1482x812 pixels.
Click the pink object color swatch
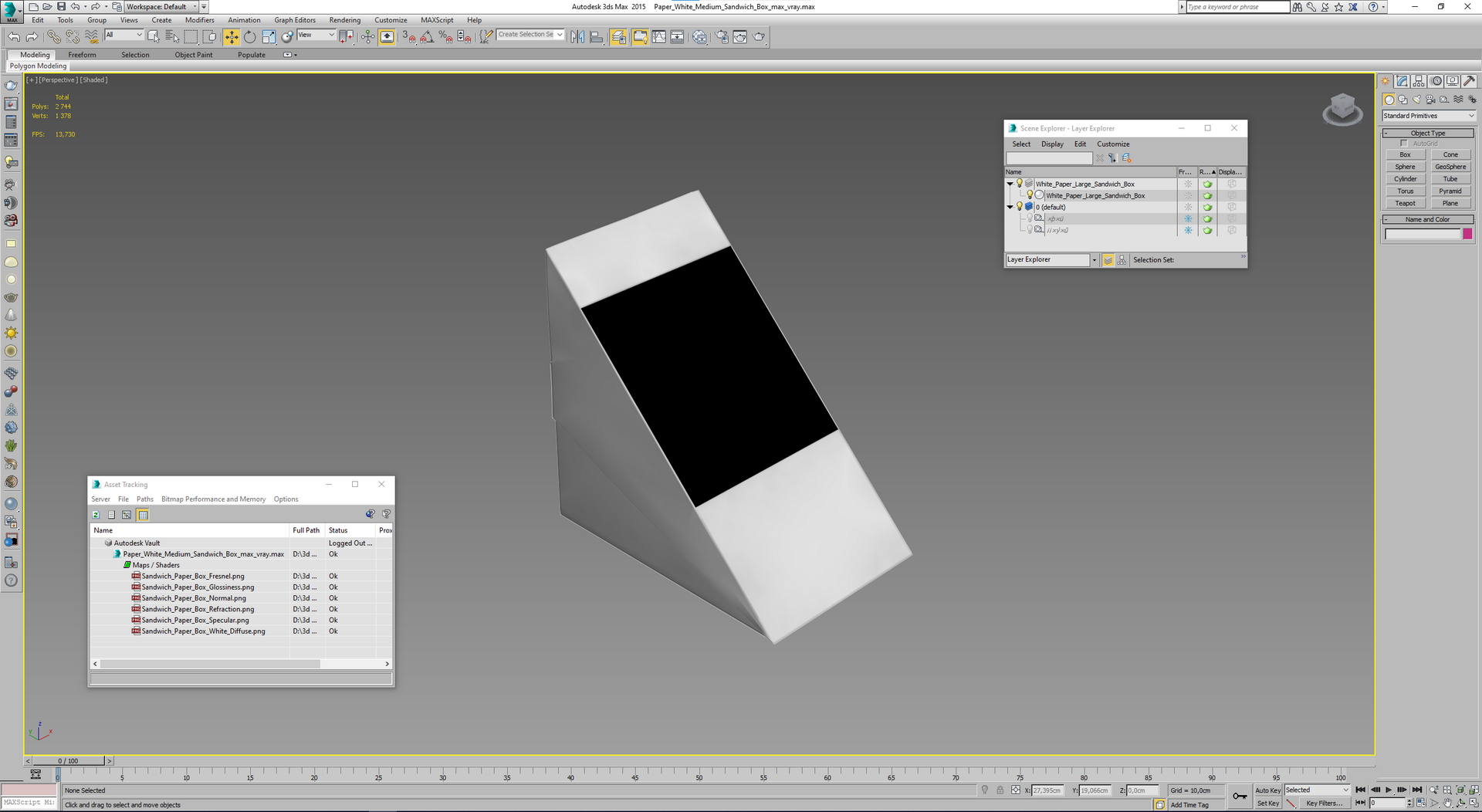click(1467, 234)
